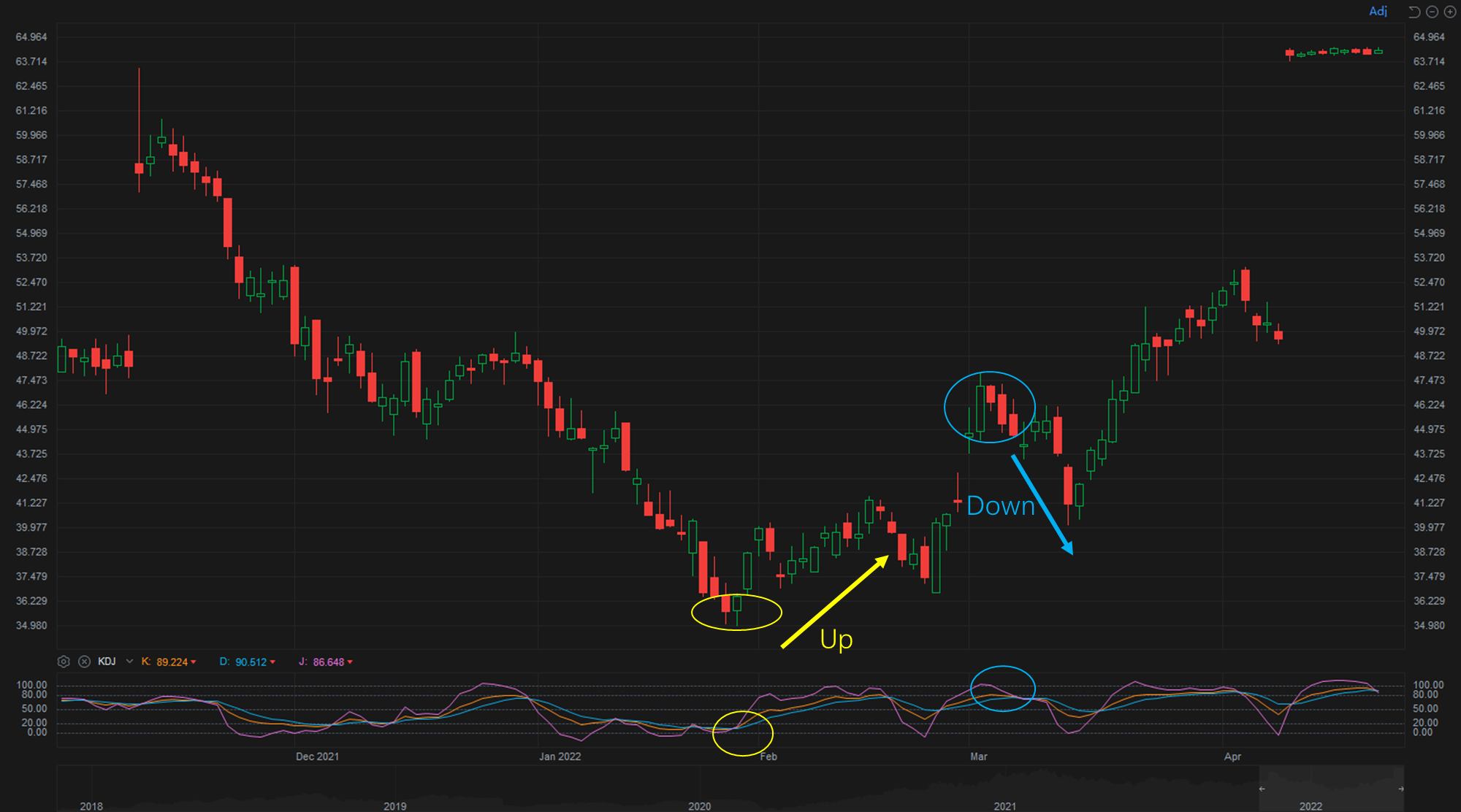Image resolution: width=1461 pixels, height=812 pixels.
Task: Zoom in the chart with the plus icon
Action: (1450, 12)
